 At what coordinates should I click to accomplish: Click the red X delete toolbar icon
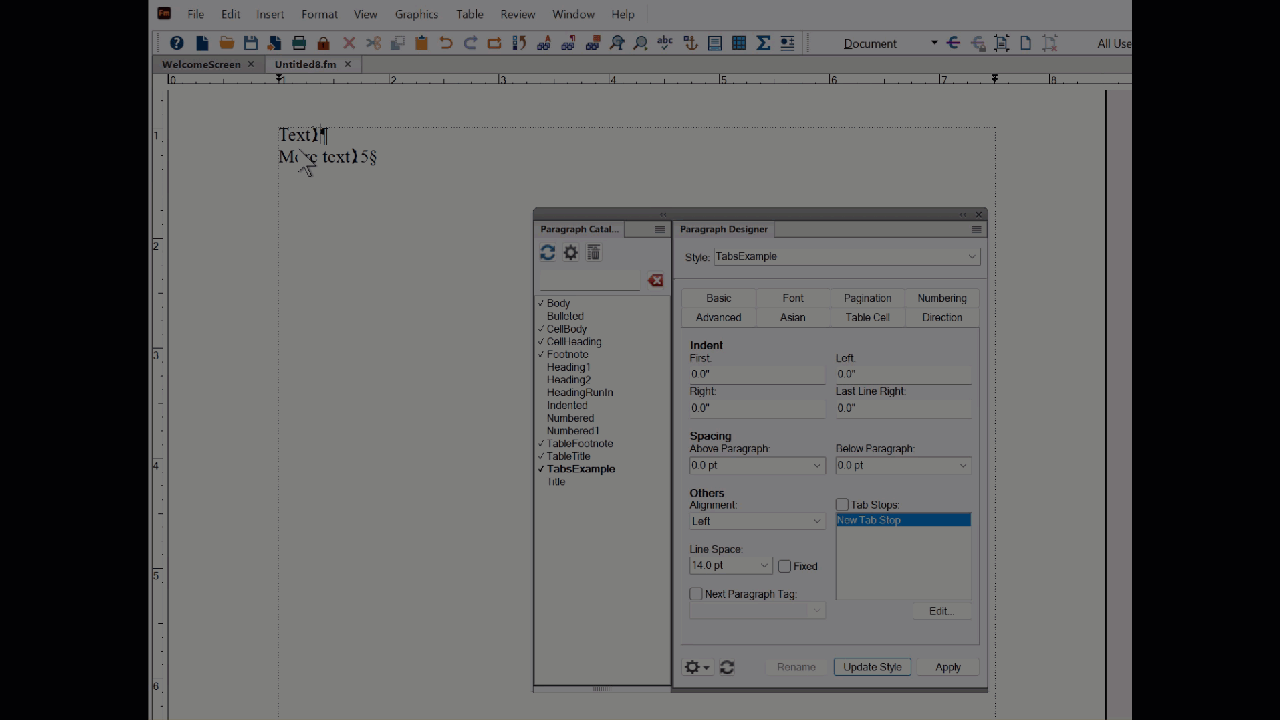(349, 43)
